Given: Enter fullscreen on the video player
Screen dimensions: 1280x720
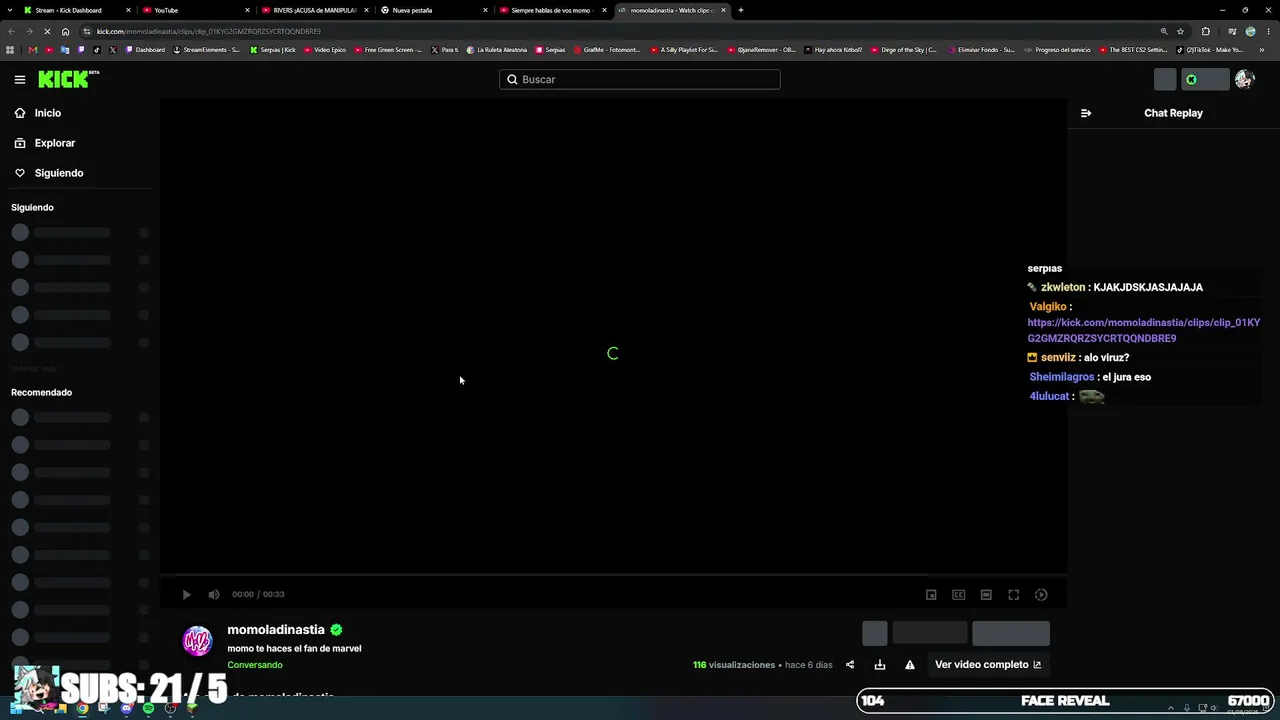Looking at the screenshot, I should [x=1013, y=594].
